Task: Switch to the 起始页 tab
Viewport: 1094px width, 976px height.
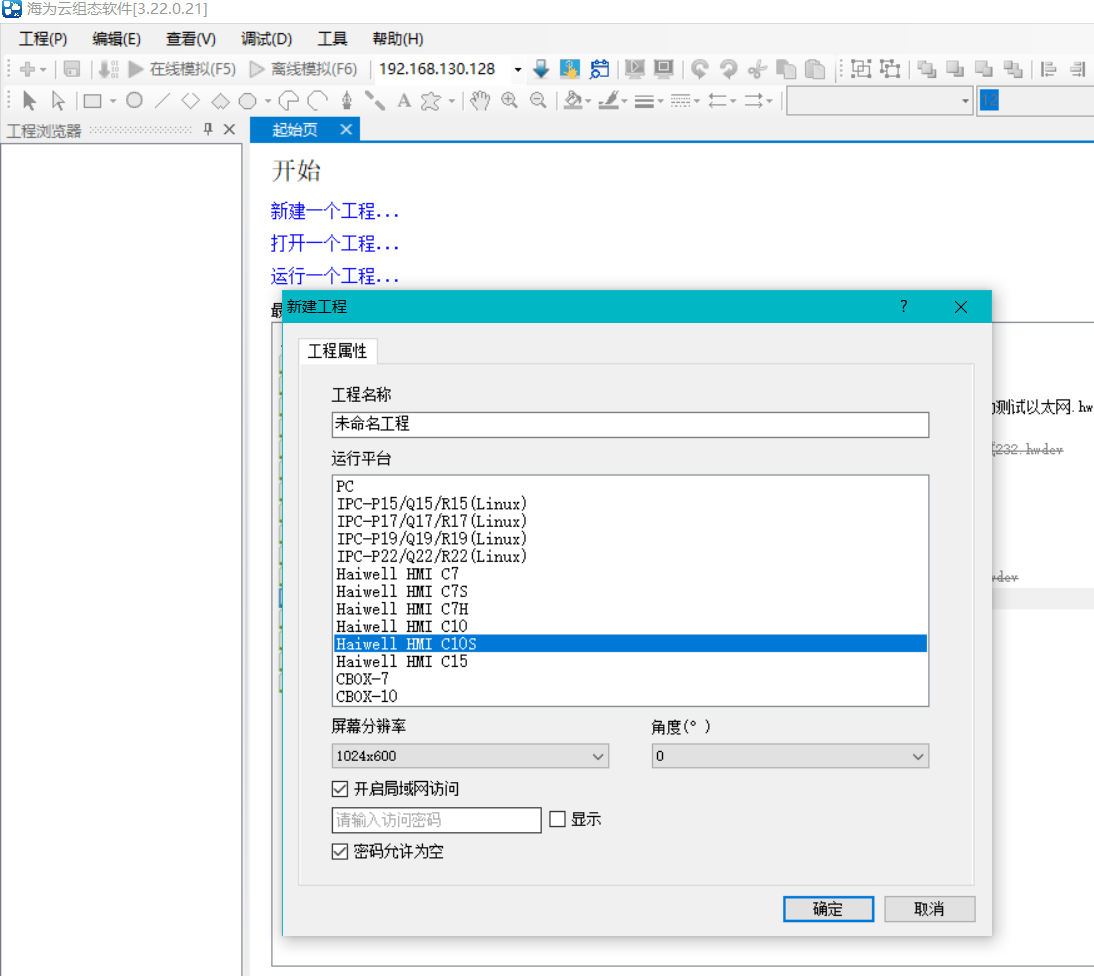Action: pyautogui.click(x=295, y=130)
